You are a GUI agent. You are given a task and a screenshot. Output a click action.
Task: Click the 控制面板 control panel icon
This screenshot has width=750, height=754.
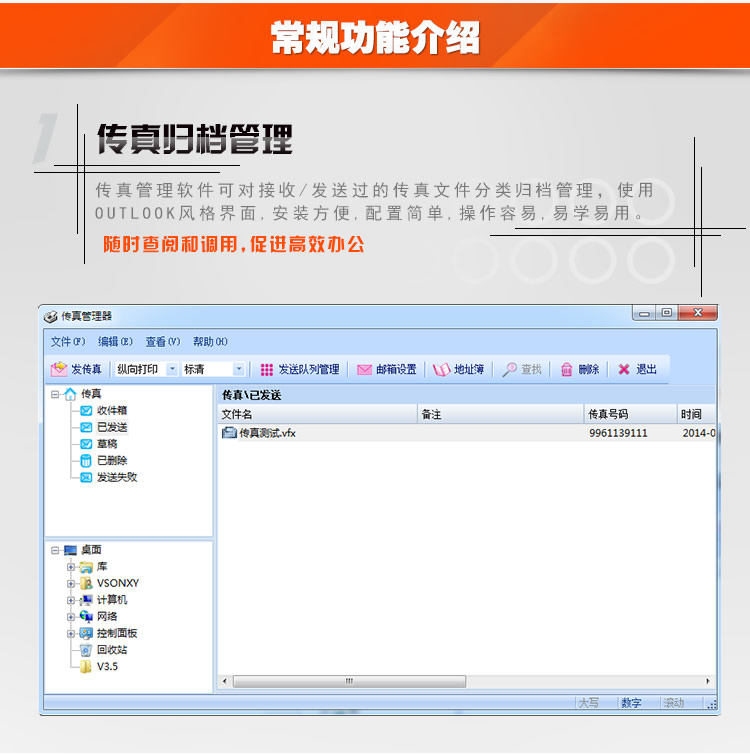tap(86, 633)
